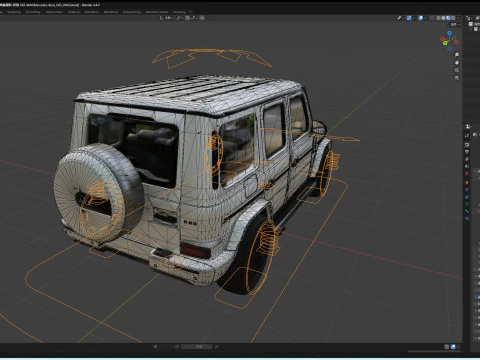Switch to Shading workspace tab
The image size is (480, 360).
(74, 12)
